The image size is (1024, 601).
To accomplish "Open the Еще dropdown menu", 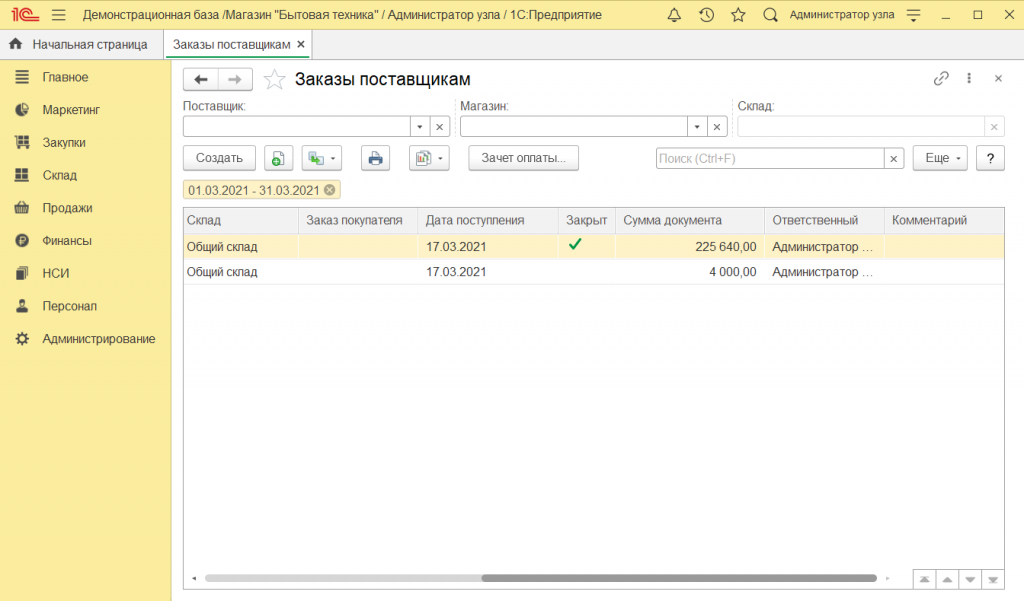I will coord(940,158).
